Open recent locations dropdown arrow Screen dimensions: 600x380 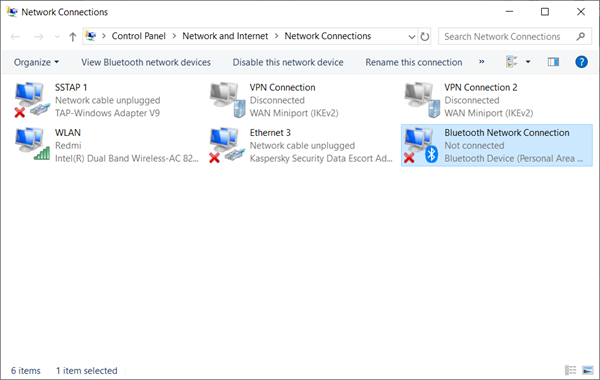[57, 37]
